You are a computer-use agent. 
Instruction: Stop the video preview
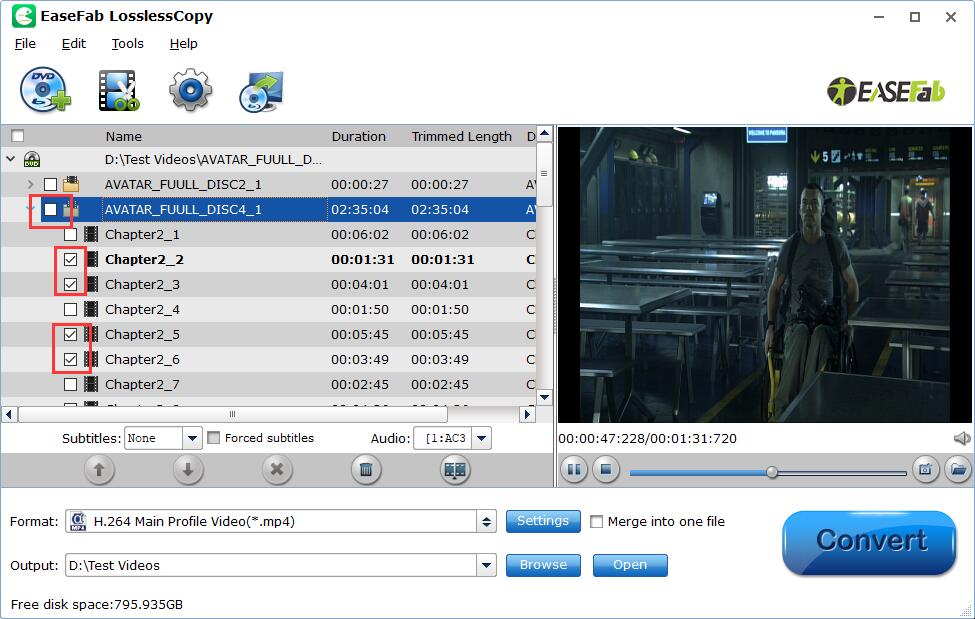[x=606, y=470]
